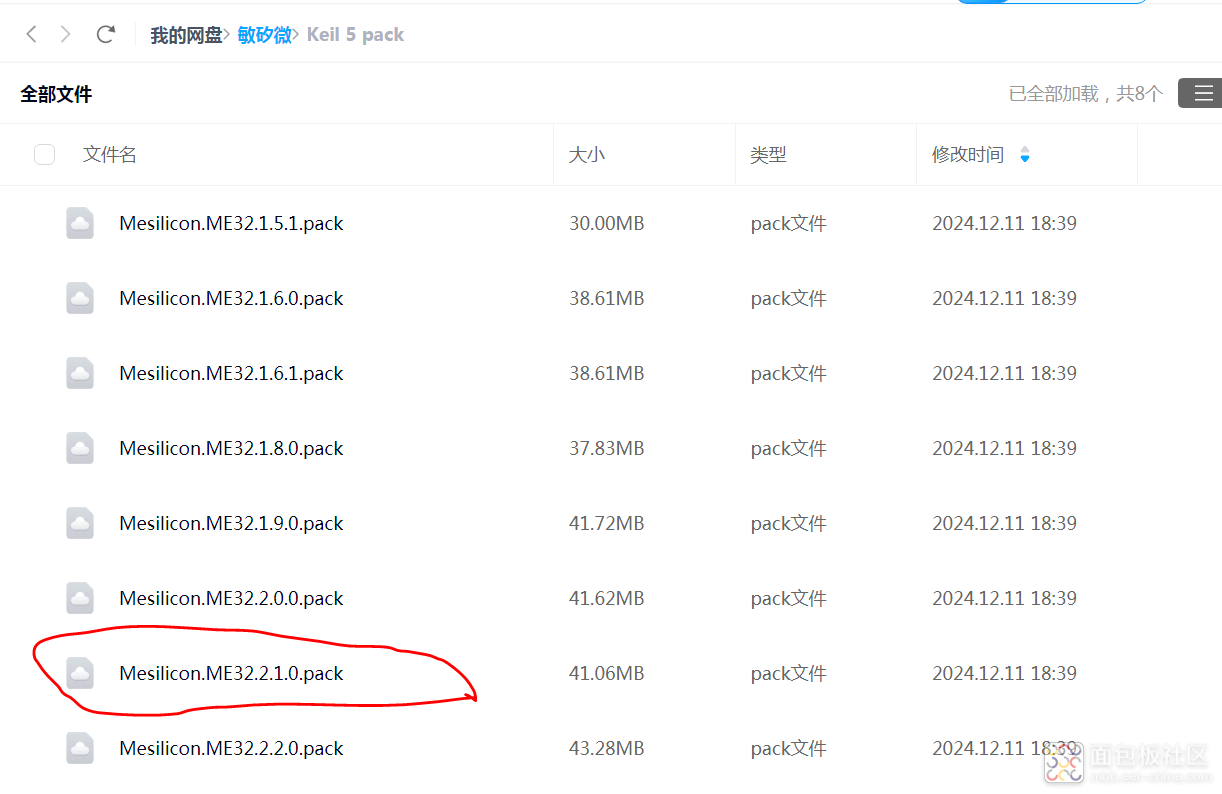Screen dimensions: 1222x794
Task: Open file Mesilicon.ME32.1.9.0.pack
Action: tap(231, 523)
